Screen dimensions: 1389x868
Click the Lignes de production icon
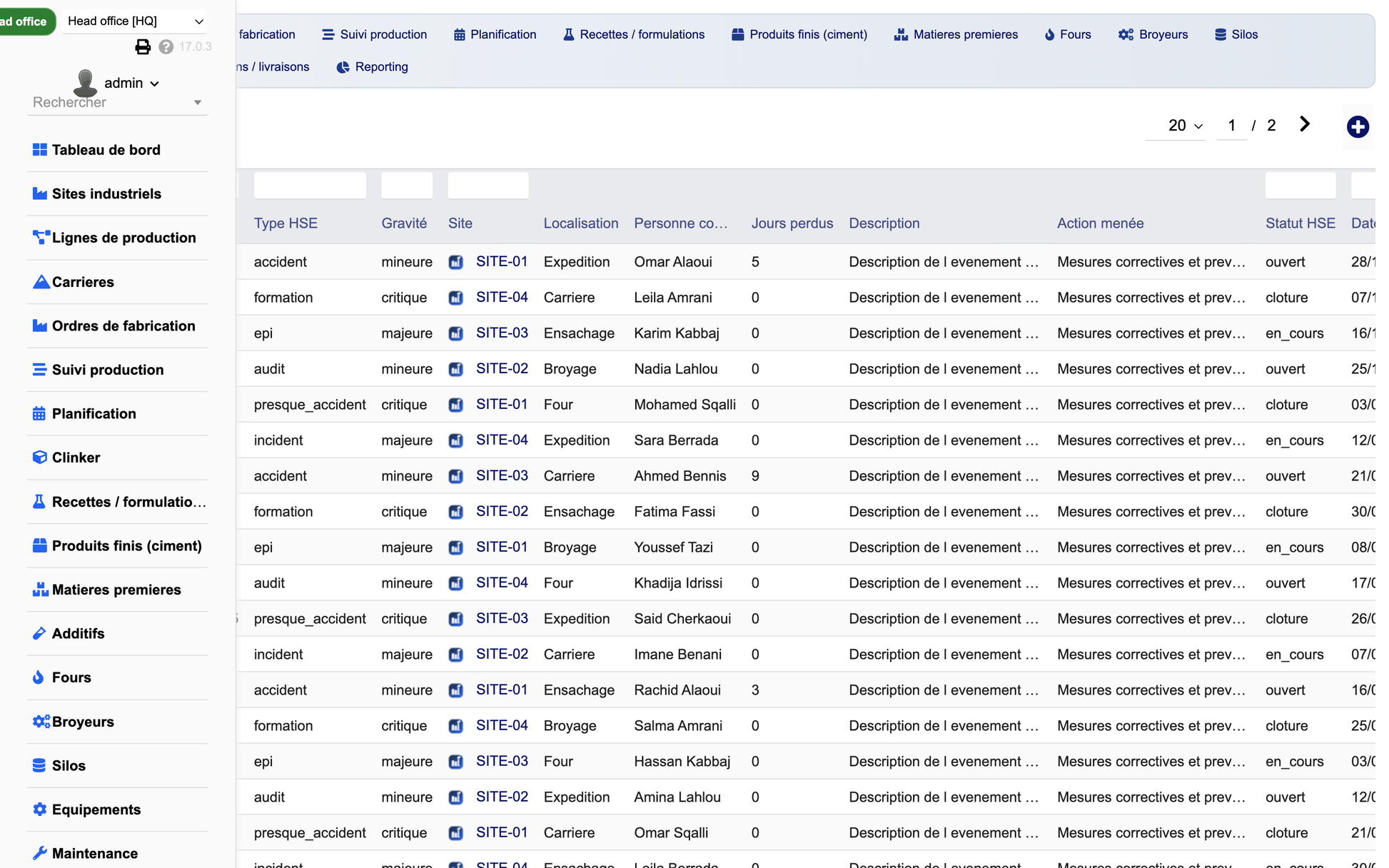[x=41, y=238]
